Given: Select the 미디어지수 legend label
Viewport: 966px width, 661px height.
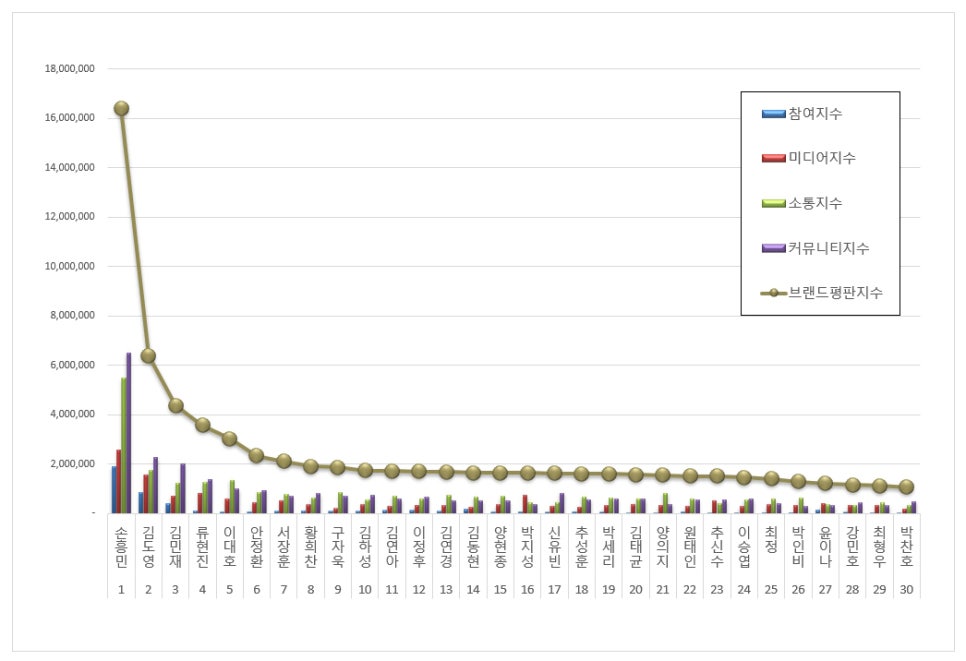Looking at the screenshot, I should tap(822, 158).
